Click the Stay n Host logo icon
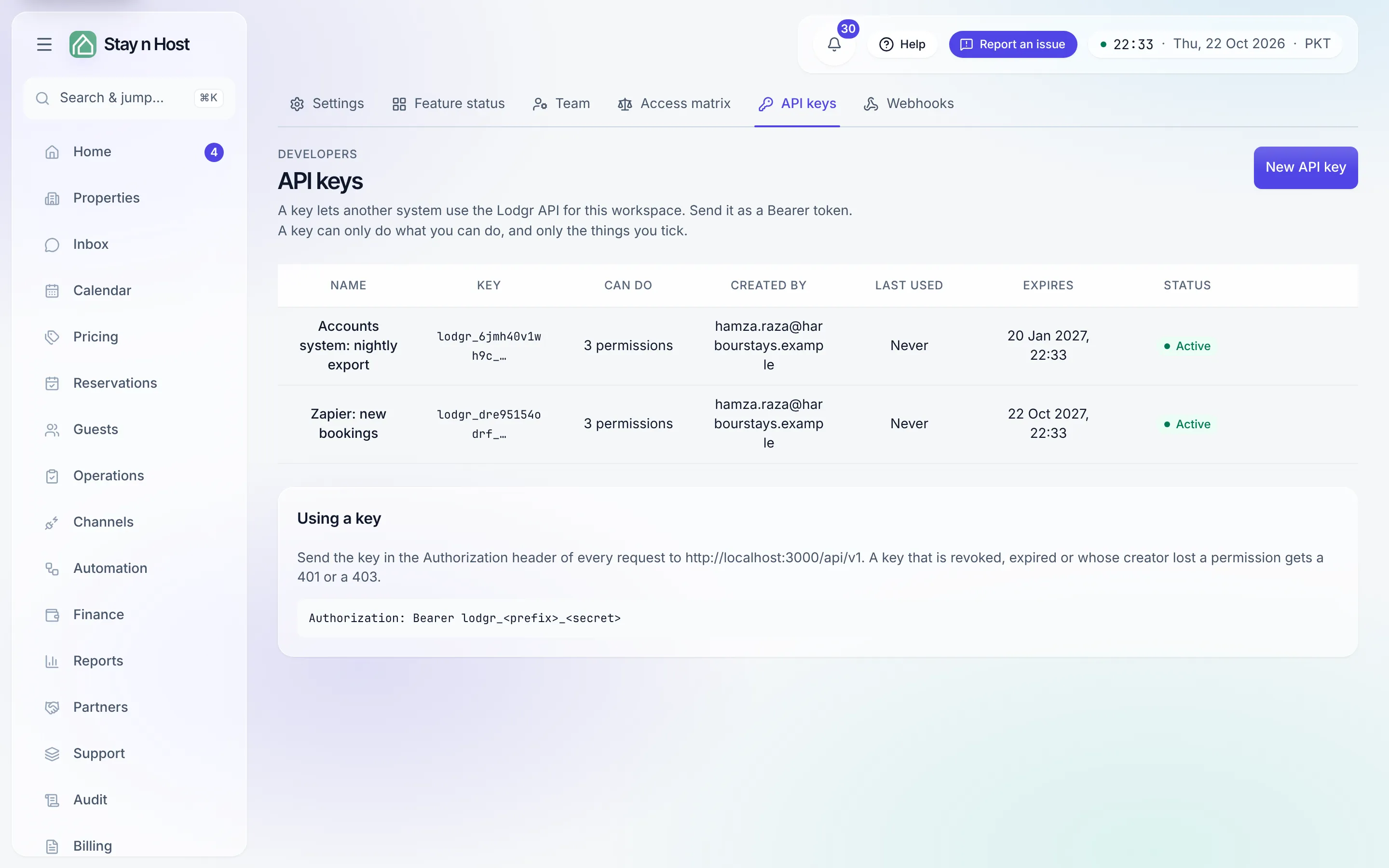This screenshot has width=1389, height=868. [x=82, y=44]
